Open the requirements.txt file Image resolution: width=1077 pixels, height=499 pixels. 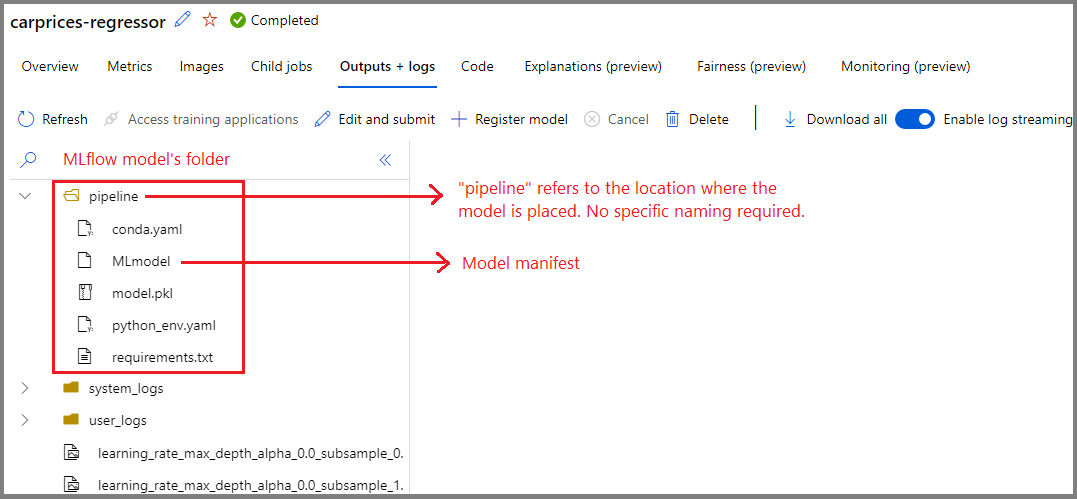coord(162,357)
